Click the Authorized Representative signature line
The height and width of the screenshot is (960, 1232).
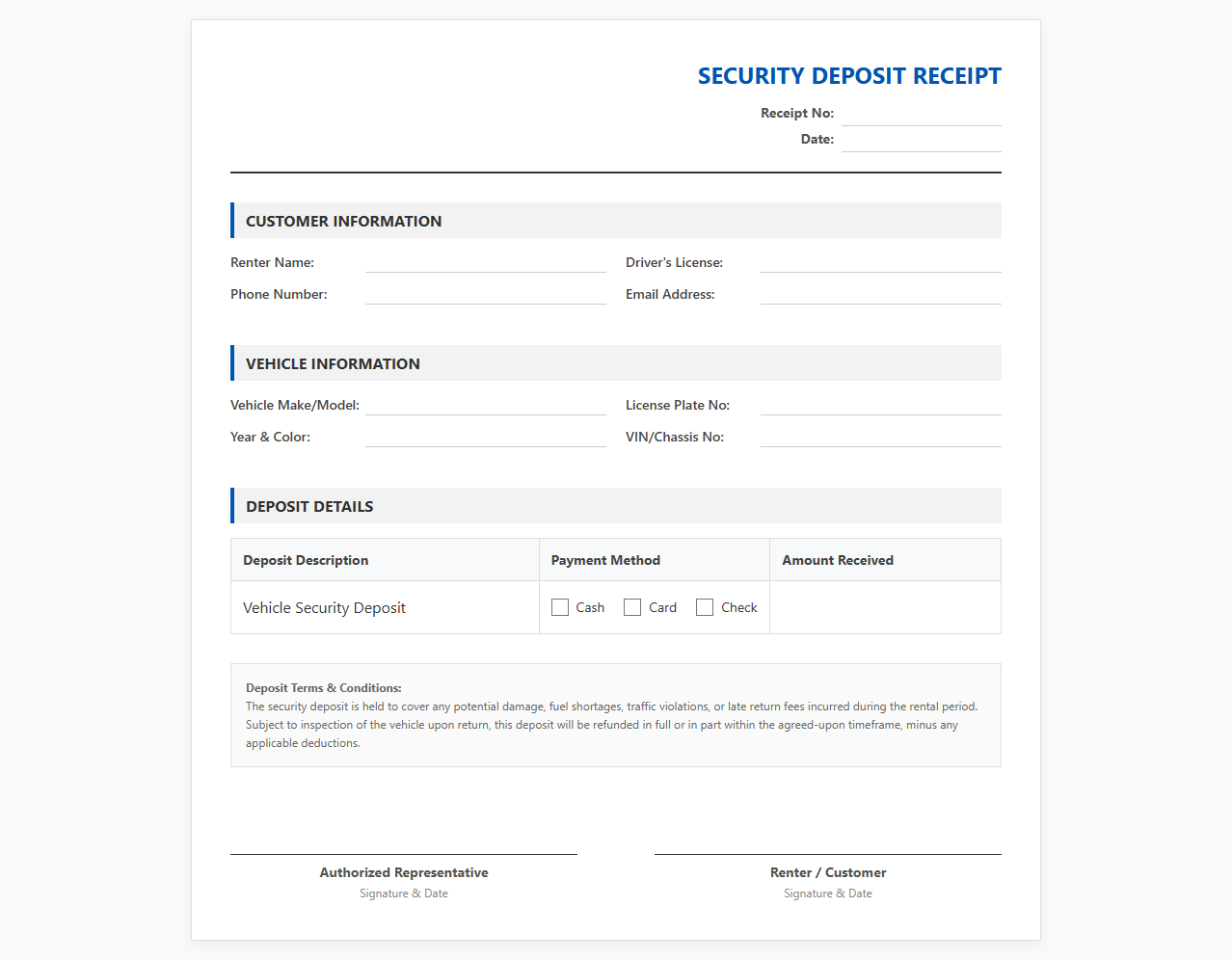[404, 854]
